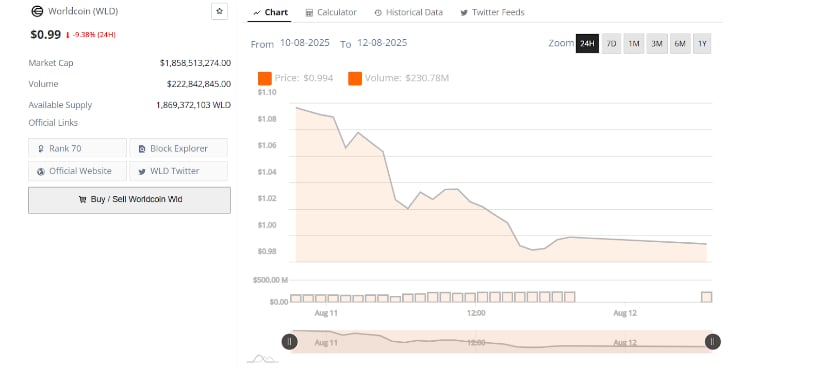Viewport: 825px width, 368px height.
Task: Set zoom range to 7D
Action: click(611, 44)
